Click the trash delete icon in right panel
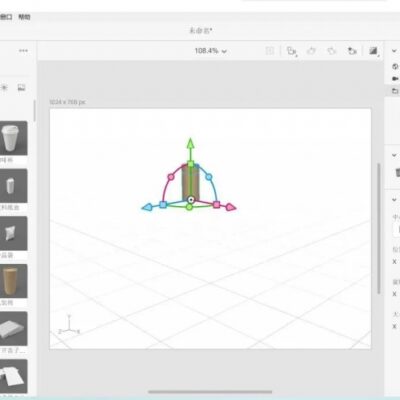The width and height of the screenshot is (400, 400). point(397,172)
